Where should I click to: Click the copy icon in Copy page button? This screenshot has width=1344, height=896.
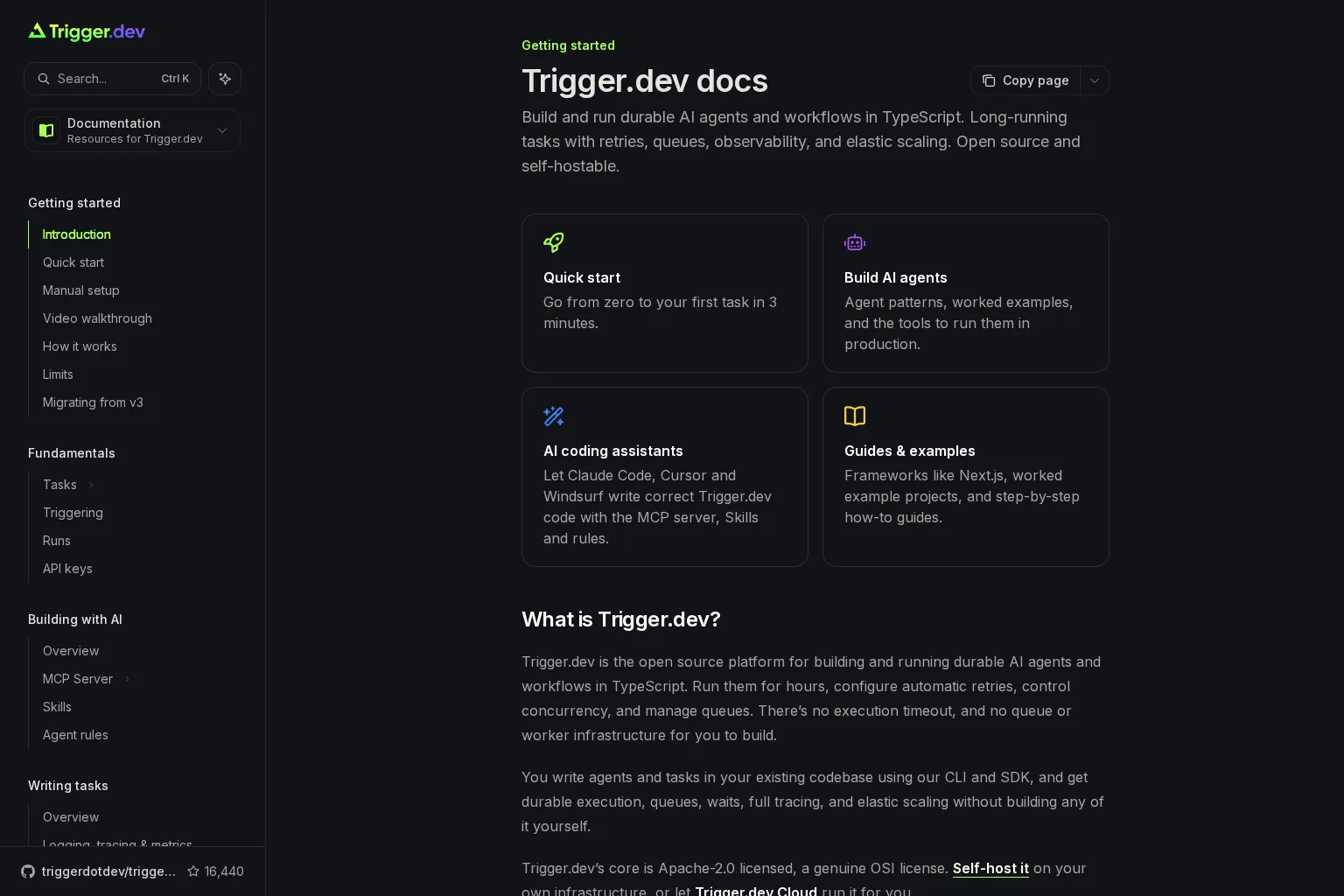click(989, 80)
